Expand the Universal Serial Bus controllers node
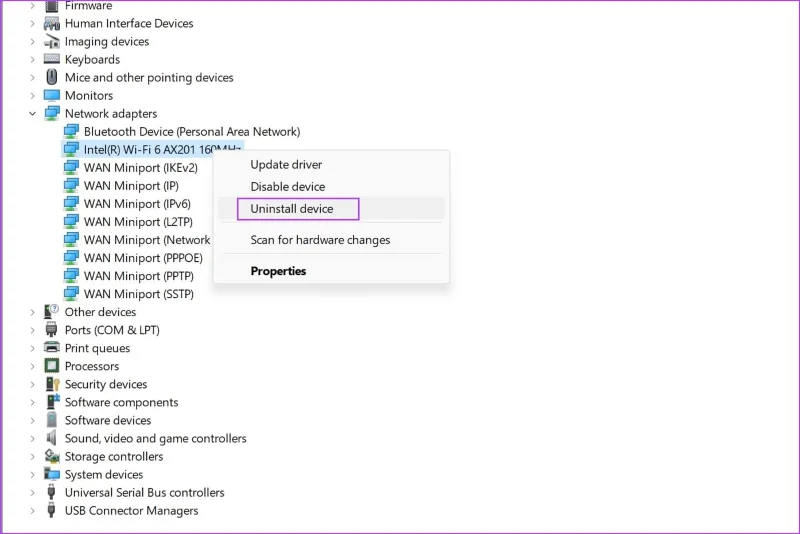800x534 pixels. click(33, 493)
